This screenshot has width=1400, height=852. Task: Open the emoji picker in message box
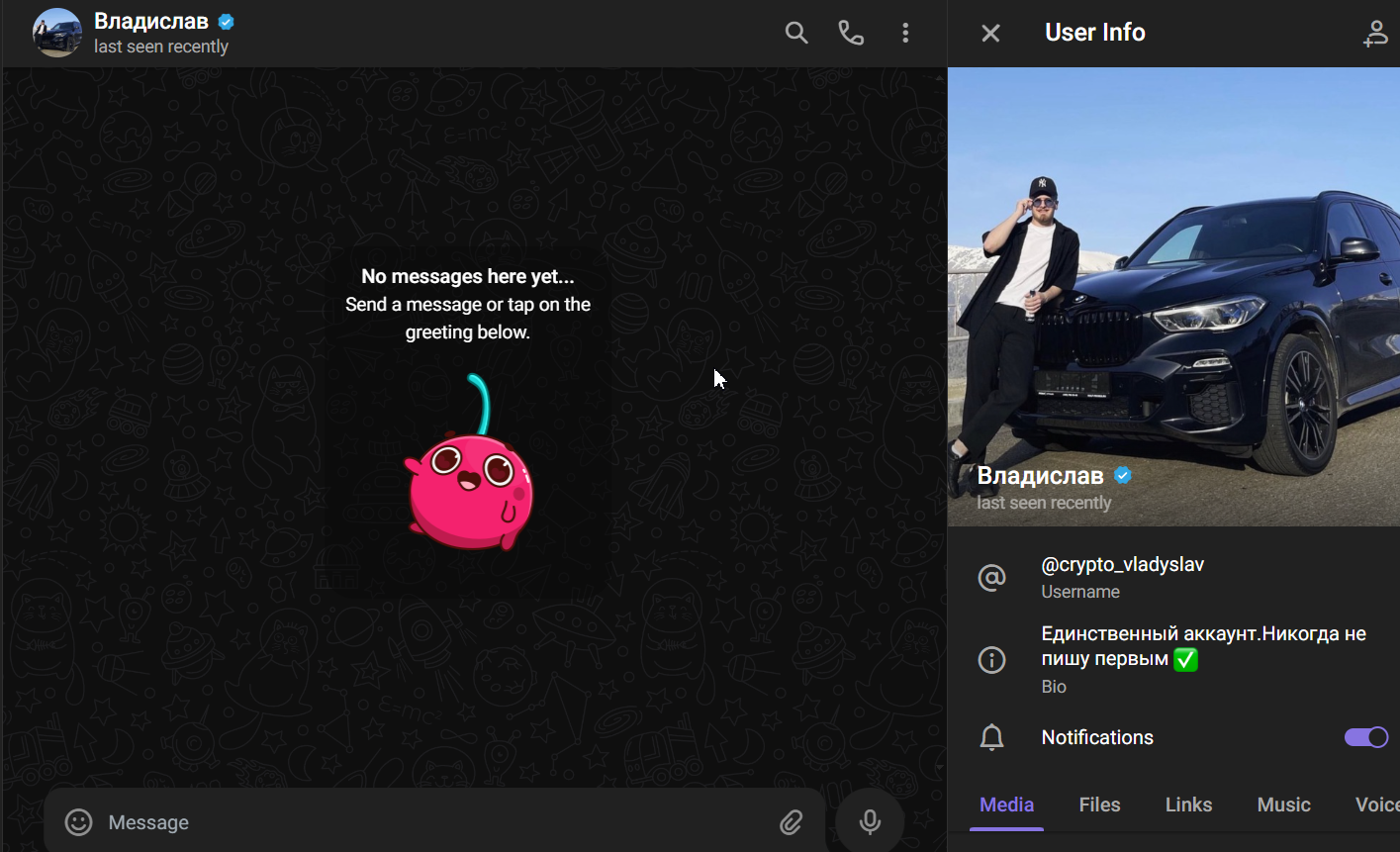click(78, 822)
